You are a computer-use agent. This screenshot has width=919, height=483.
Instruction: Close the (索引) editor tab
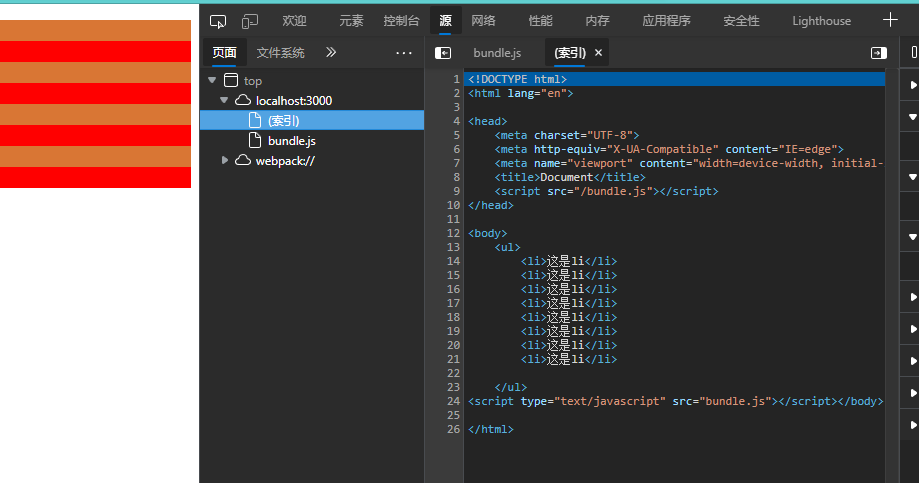click(598, 53)
